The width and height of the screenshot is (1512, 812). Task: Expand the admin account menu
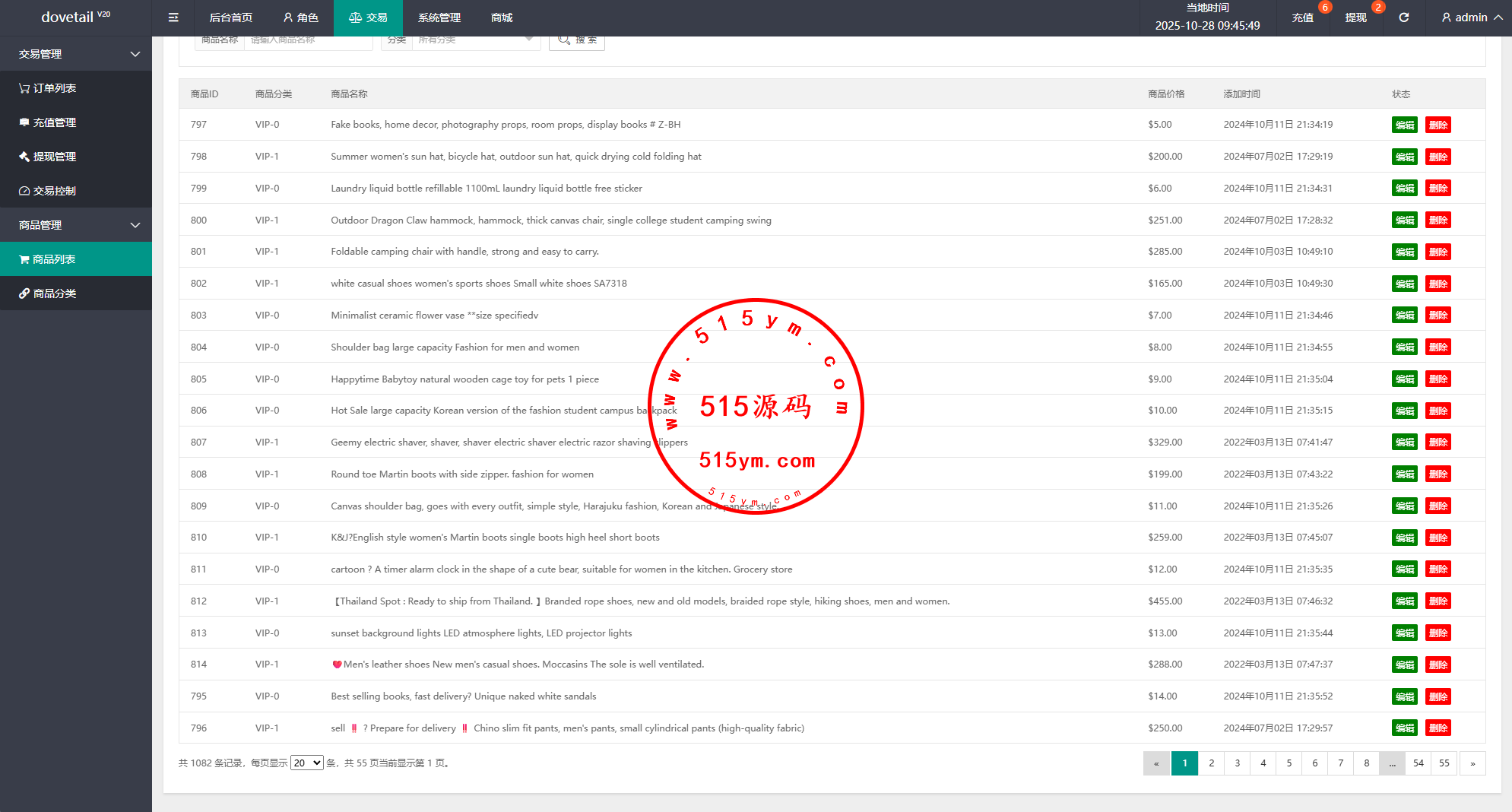point(1472,17)
